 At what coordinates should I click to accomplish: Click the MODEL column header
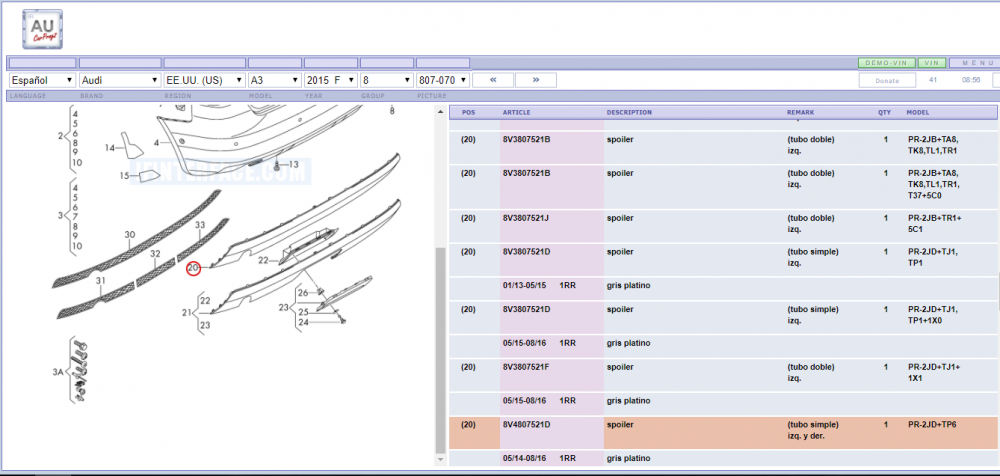[918, 112]
